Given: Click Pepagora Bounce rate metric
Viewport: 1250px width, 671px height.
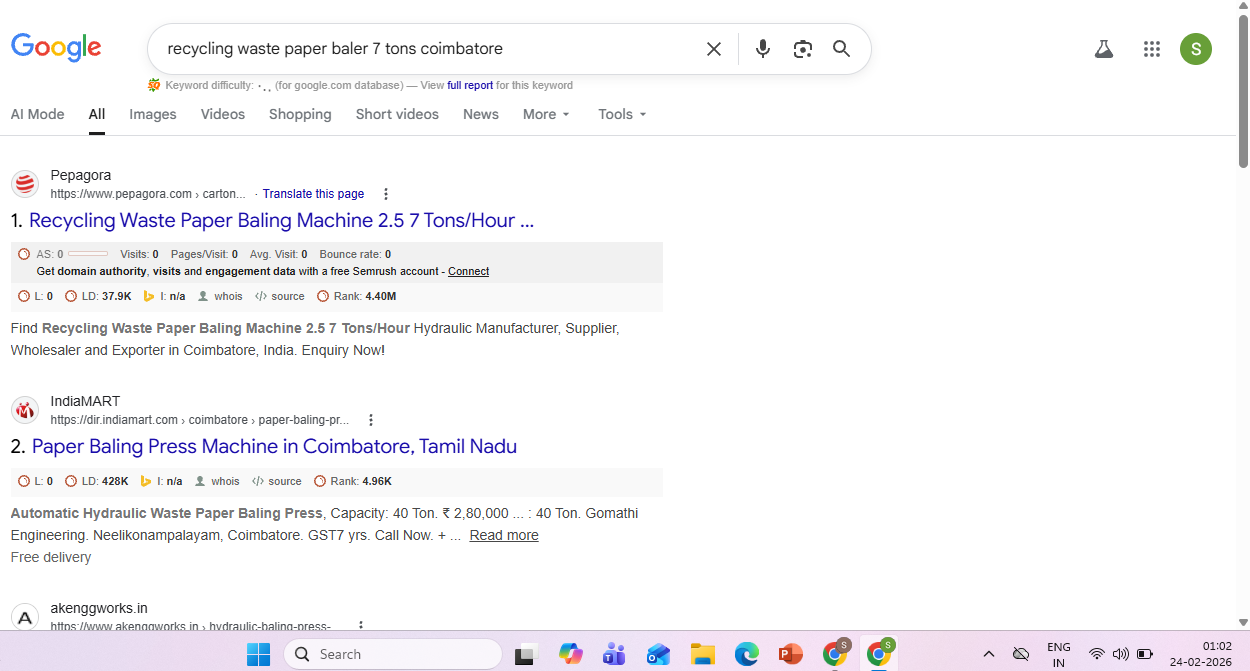Looking at the screenshot, I should click(x=355, y=254).
